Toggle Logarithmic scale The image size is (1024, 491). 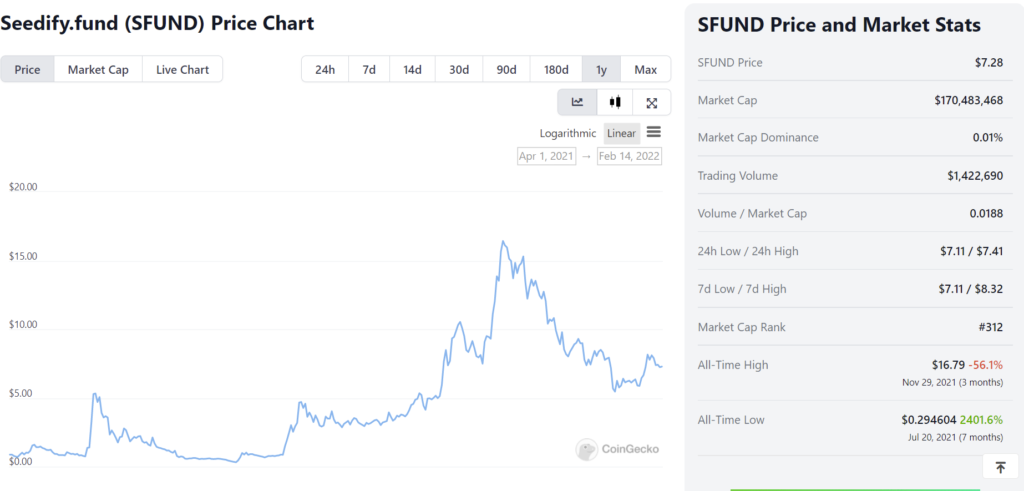click(567, 133)
